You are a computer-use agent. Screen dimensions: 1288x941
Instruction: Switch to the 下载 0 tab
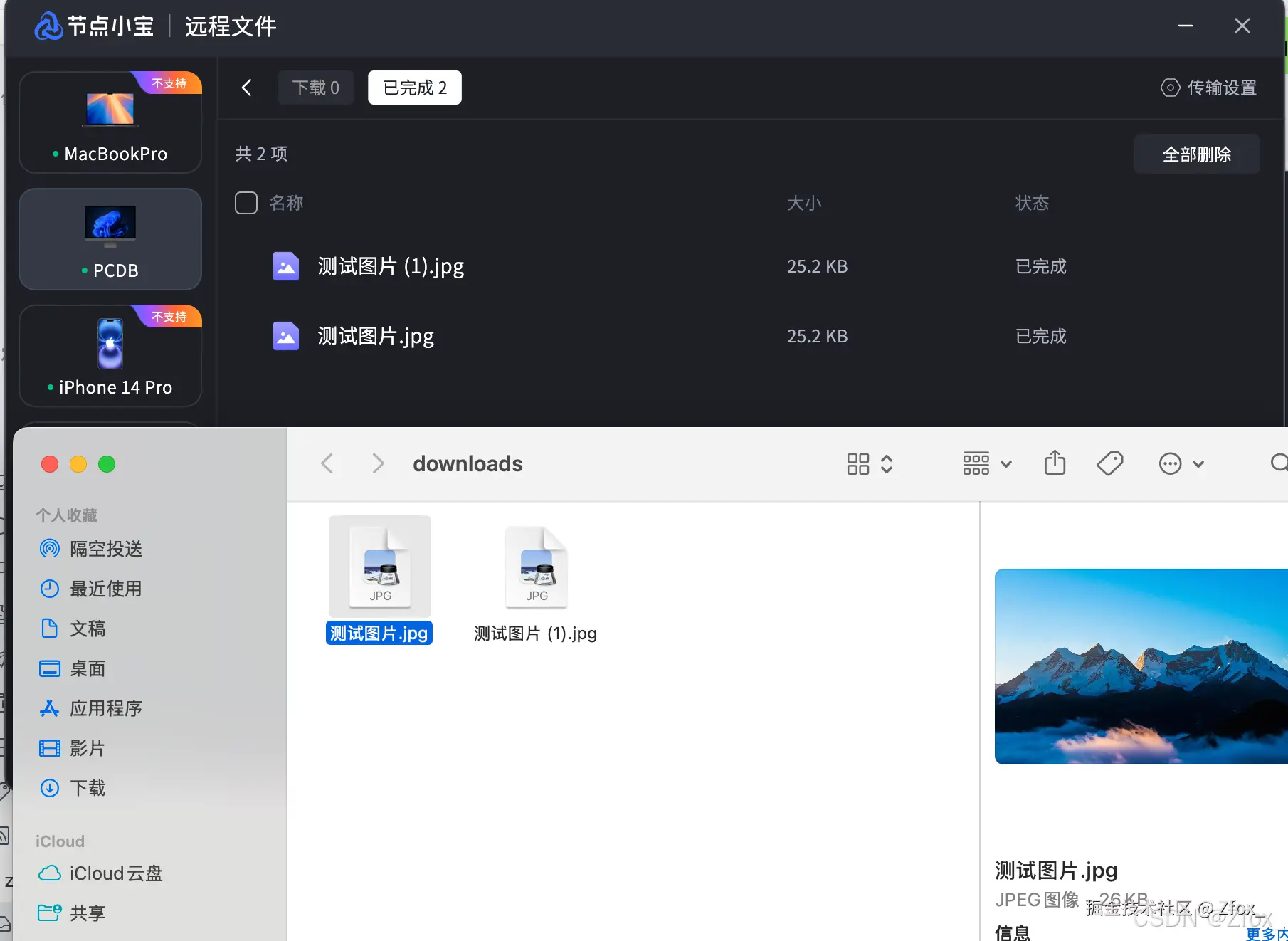click(315, 87)
